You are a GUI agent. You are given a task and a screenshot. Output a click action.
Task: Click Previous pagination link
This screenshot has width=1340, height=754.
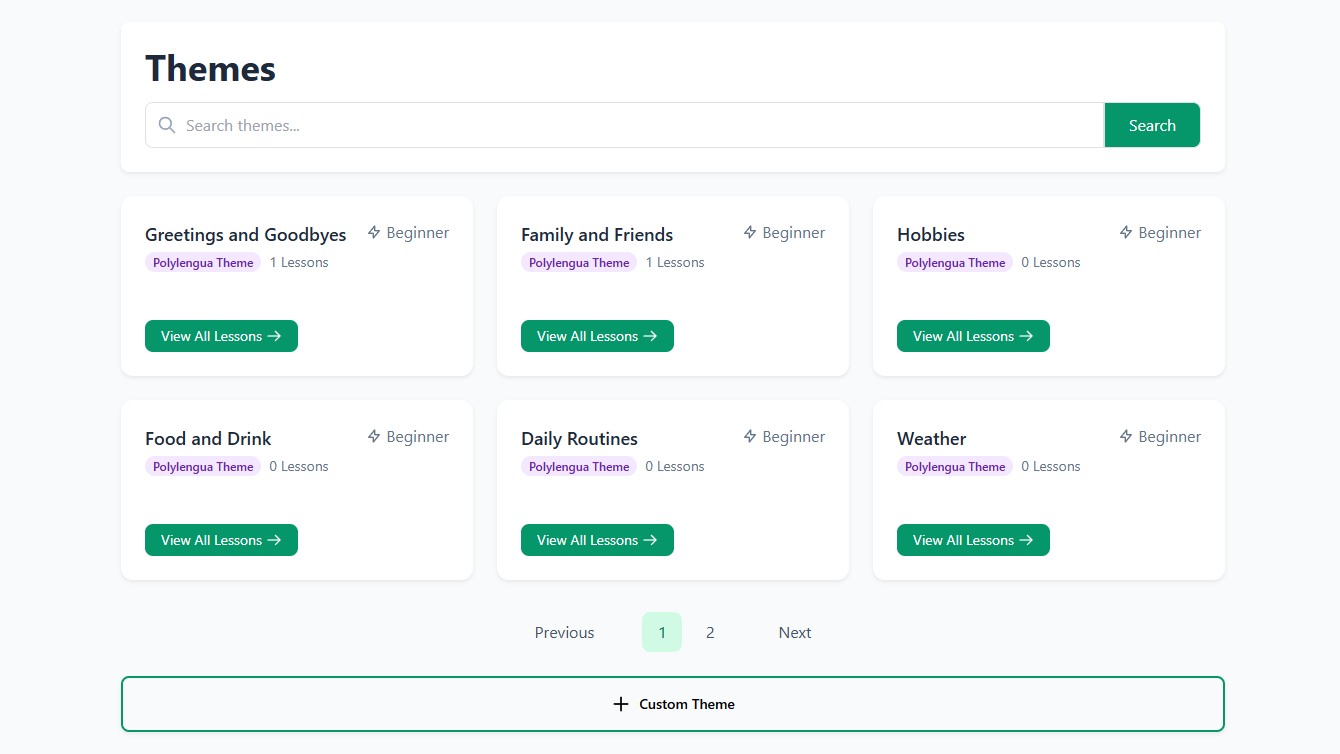pyautogui.click(x=564, y=632)
